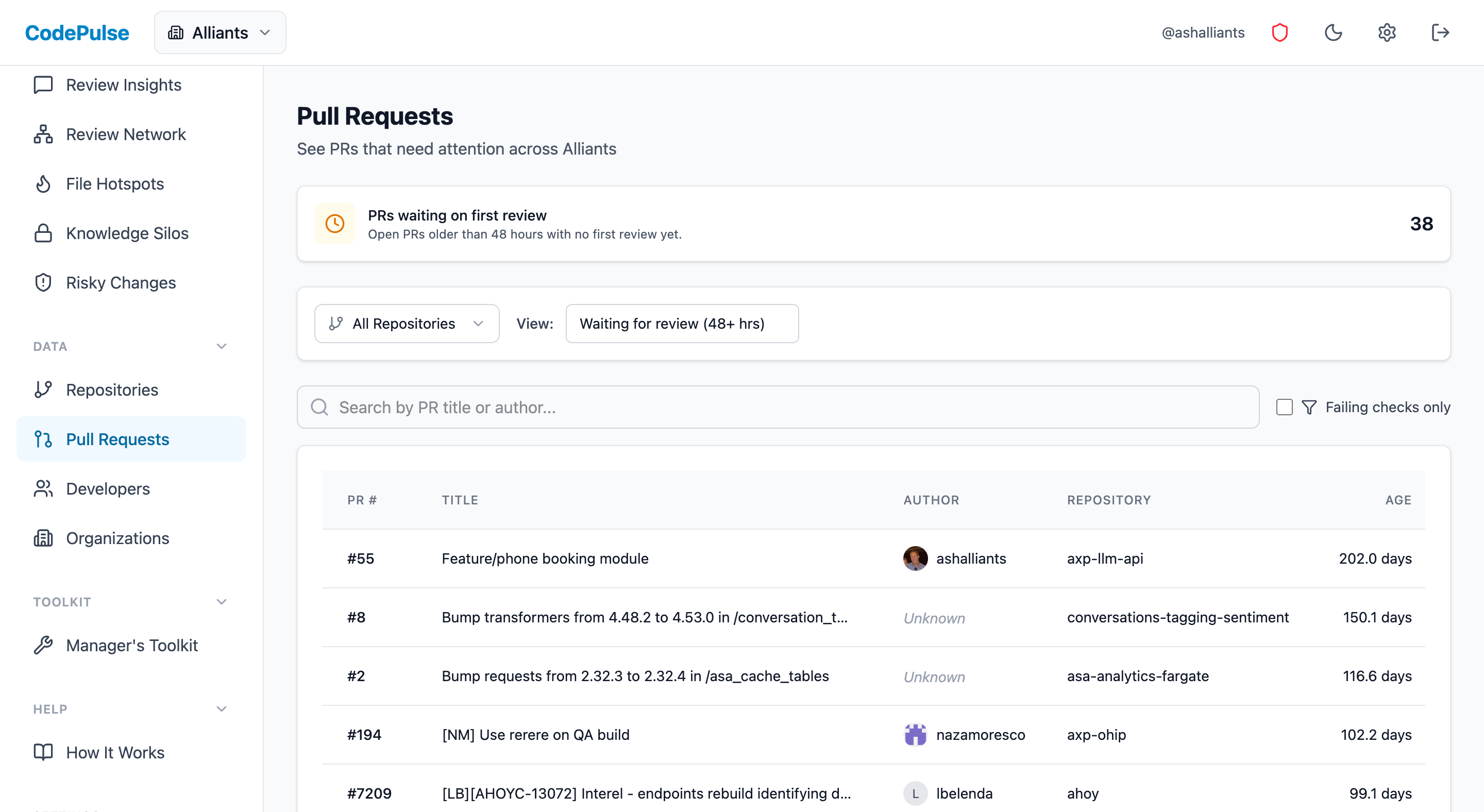Screen dimensions: 1484x812
Task: Click the red shield icon in the header
Action: [1280, 33]
